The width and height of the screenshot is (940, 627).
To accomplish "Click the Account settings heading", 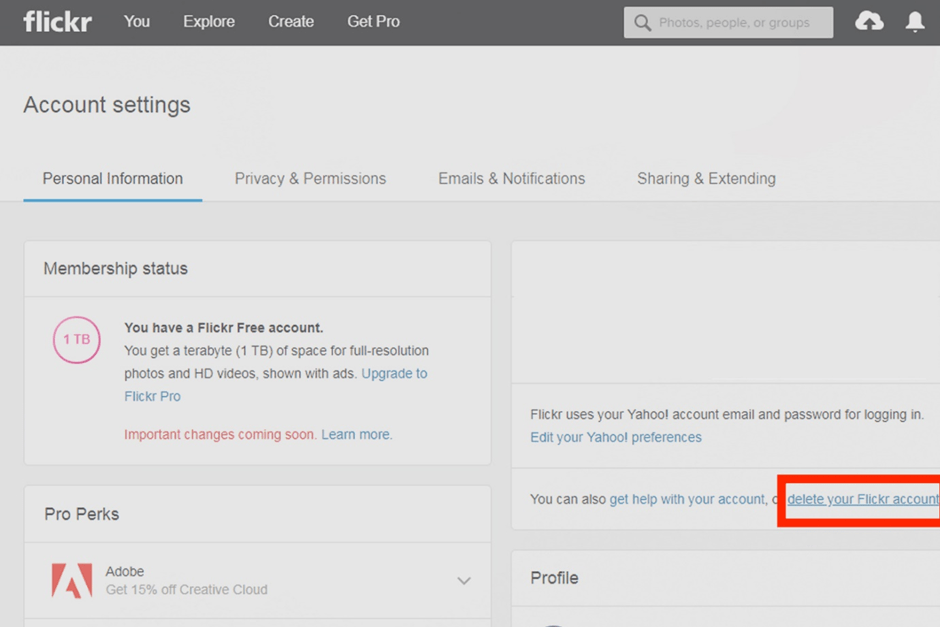I will tap(107, 105).
